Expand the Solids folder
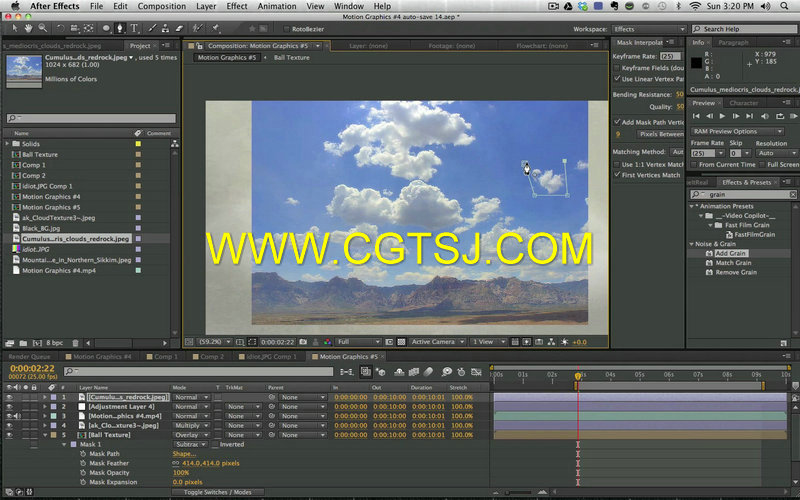Image resolution: width=800 pixels, height=500 pixels. pos(7,144)
